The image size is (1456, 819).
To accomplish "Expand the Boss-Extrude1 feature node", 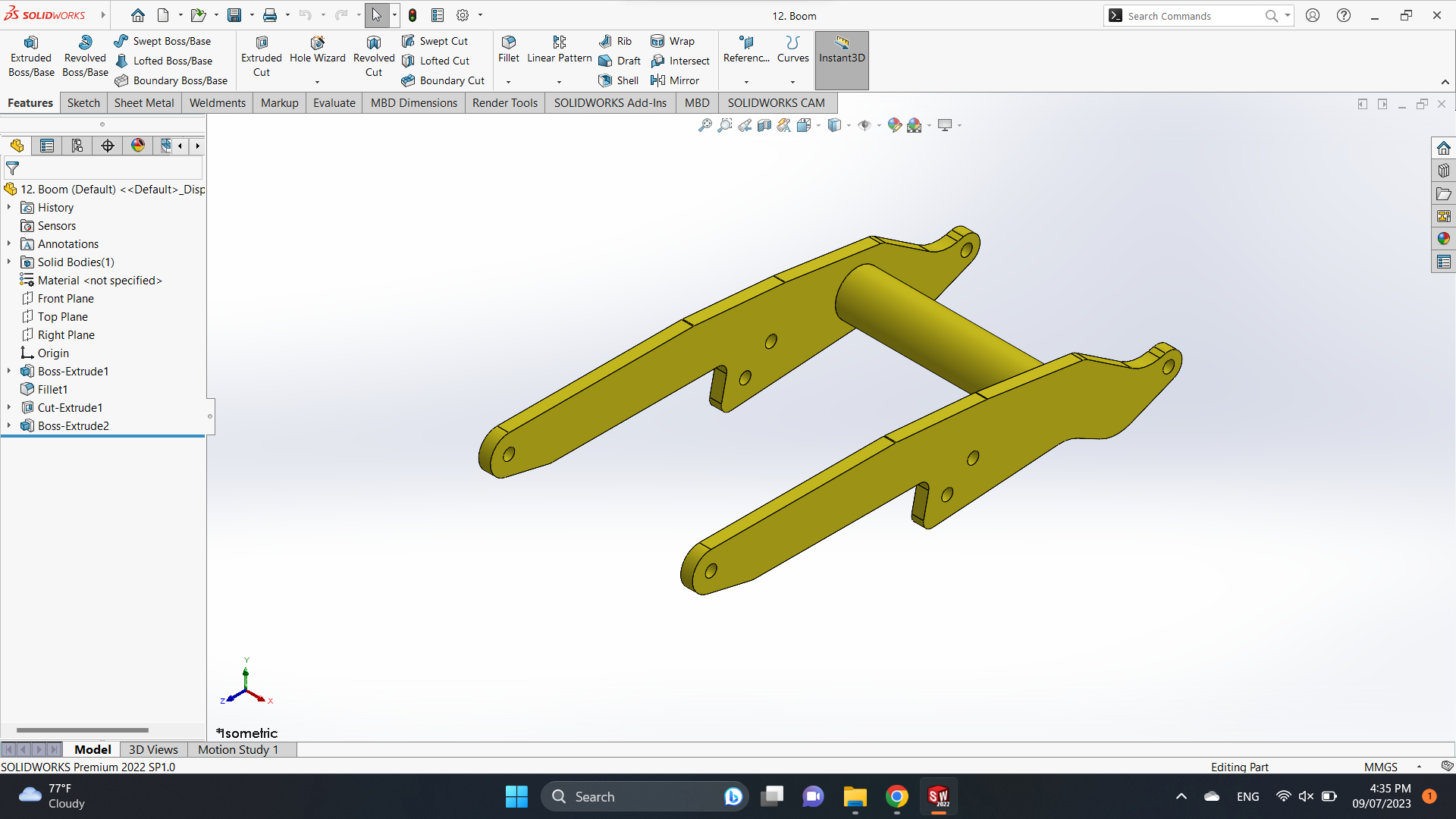I will click(x=9, y=371).
